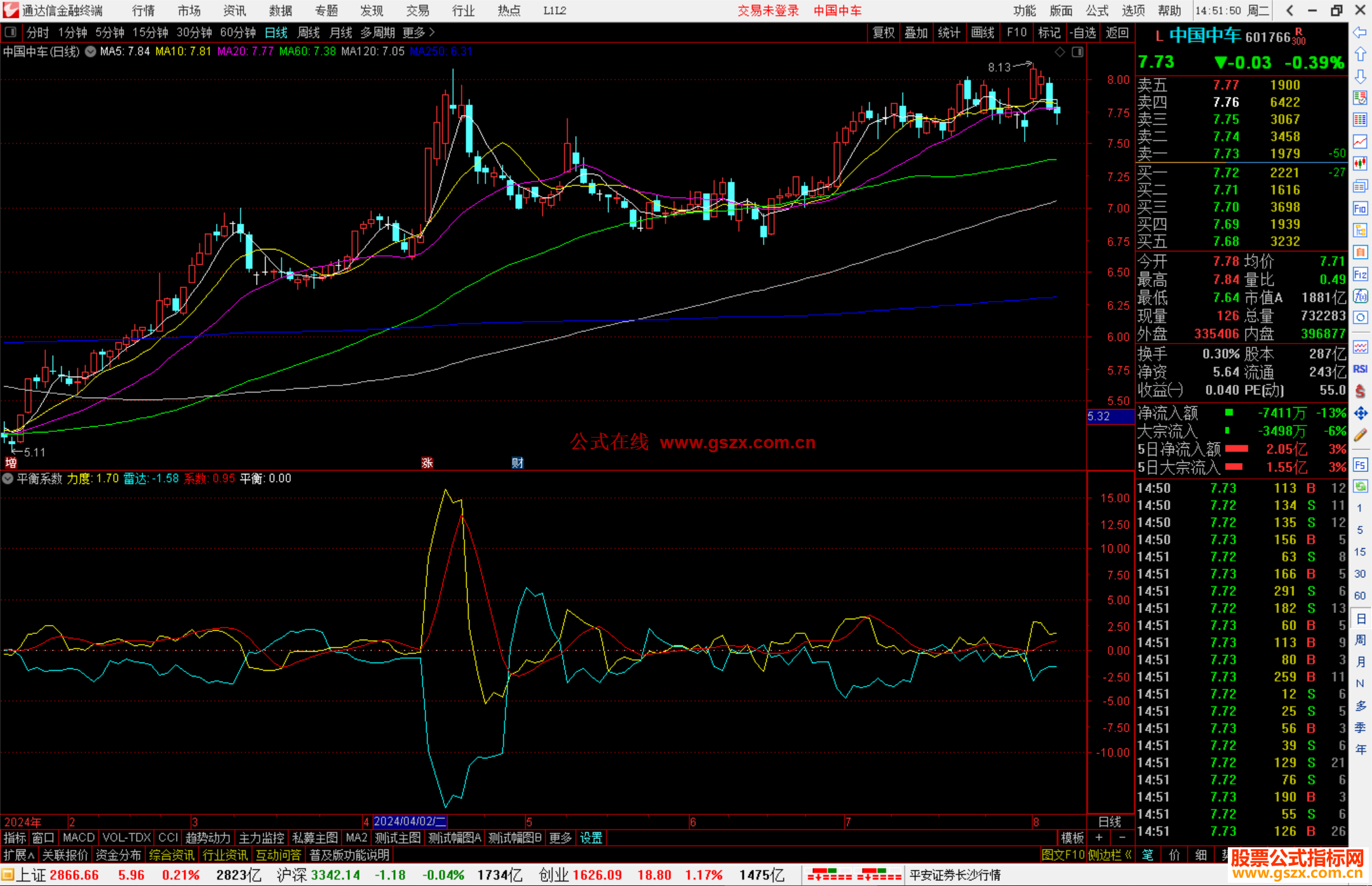
Task: Collapse the 侧边栏 sidebar chevron
Action: (1128, 855)
